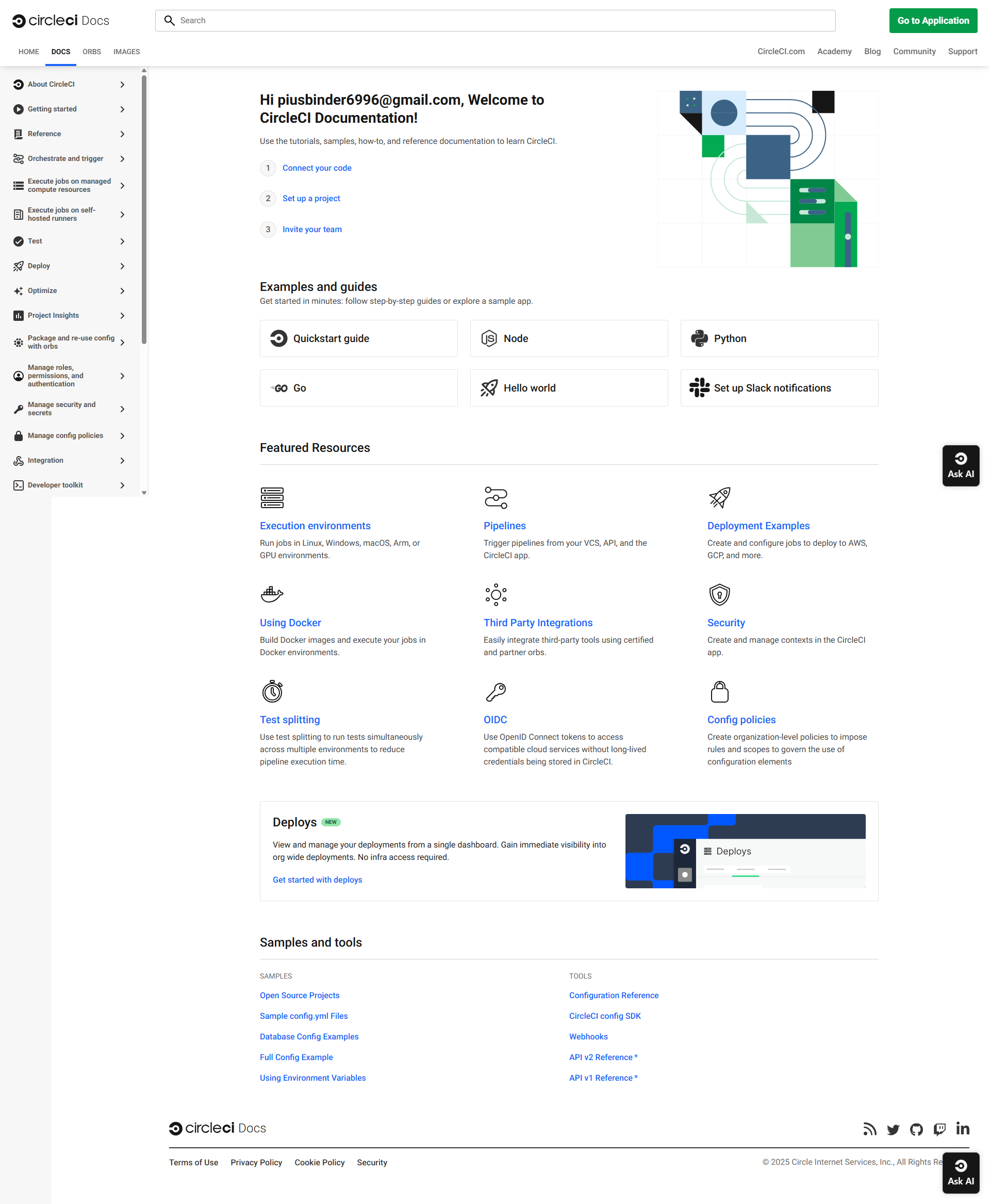This screenshot has height=1204, width=990.
Task: Click the Security shield icon
Action: coord(719,595)
